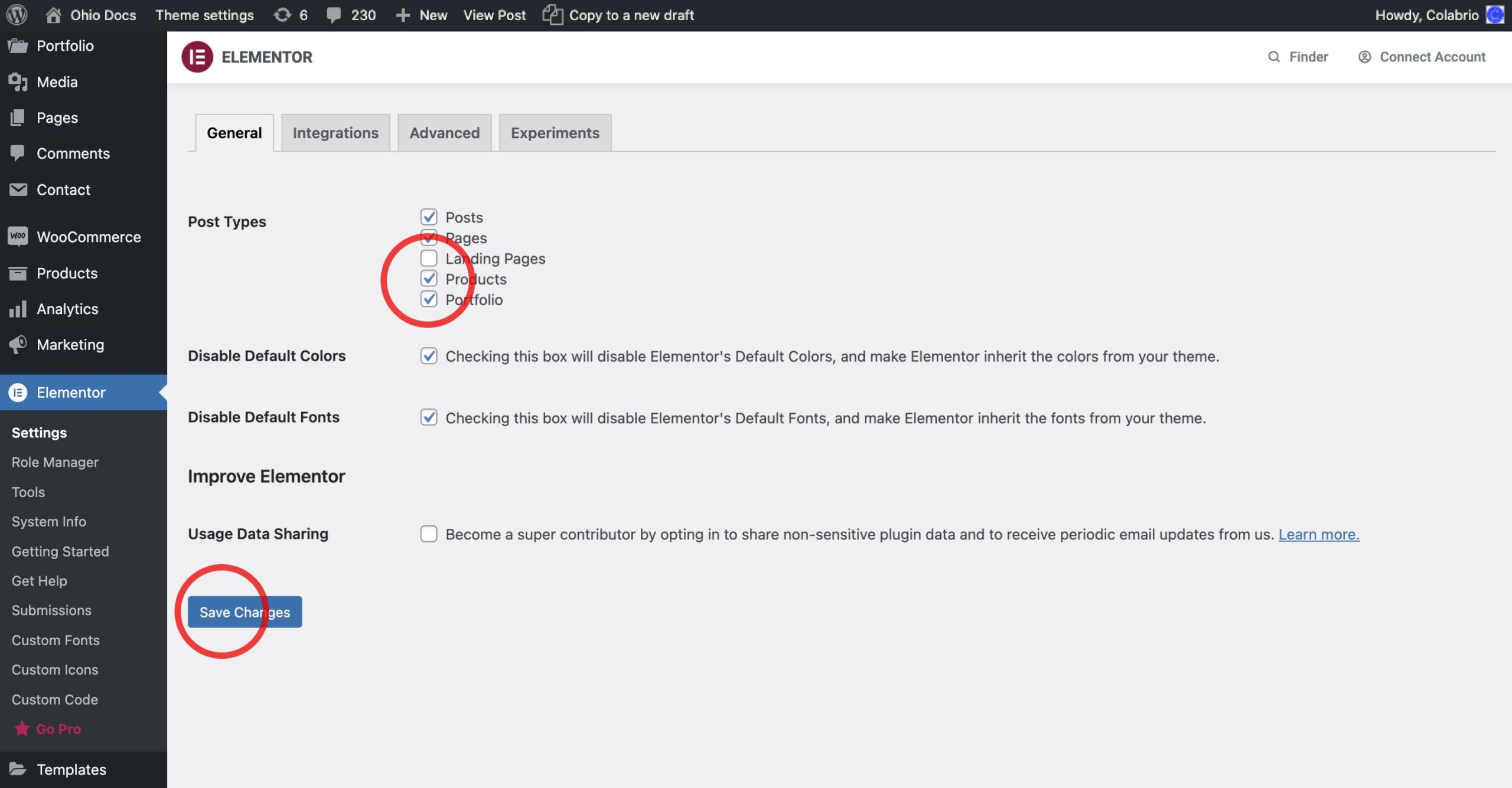Screen dimensions: 1512x788
Task: Click the Marketing megaphone icon
Action: click(18, 344)
